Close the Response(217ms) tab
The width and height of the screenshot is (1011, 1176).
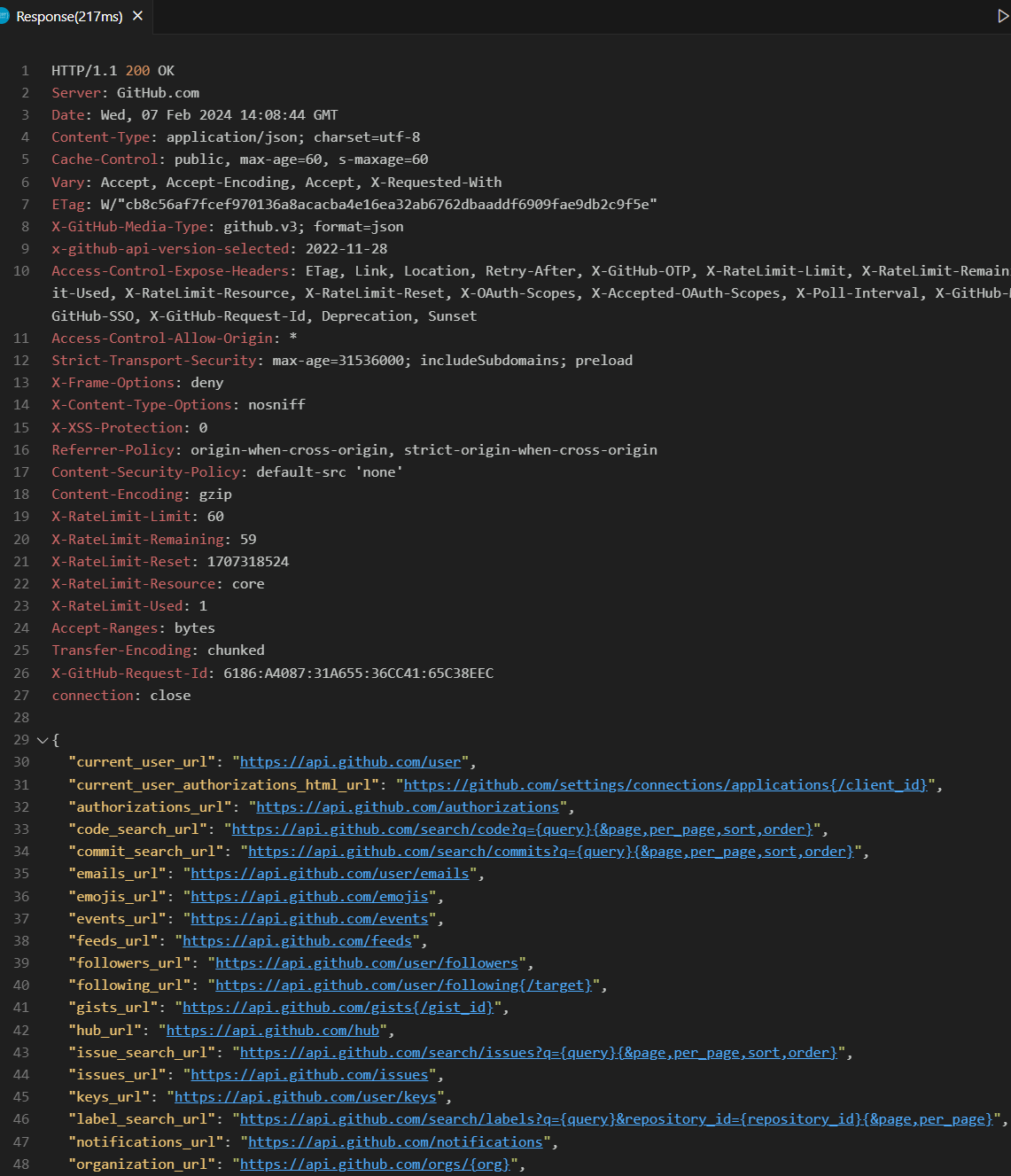pyautogui.click(x=137, y=16)
